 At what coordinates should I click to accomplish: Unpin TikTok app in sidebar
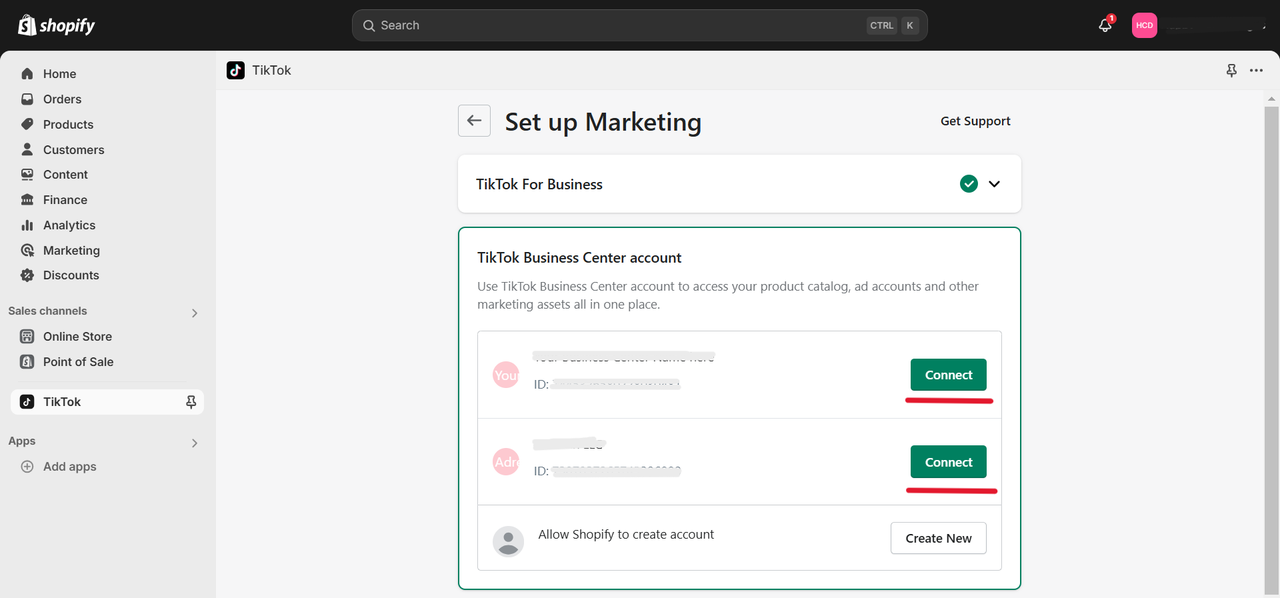191,402
